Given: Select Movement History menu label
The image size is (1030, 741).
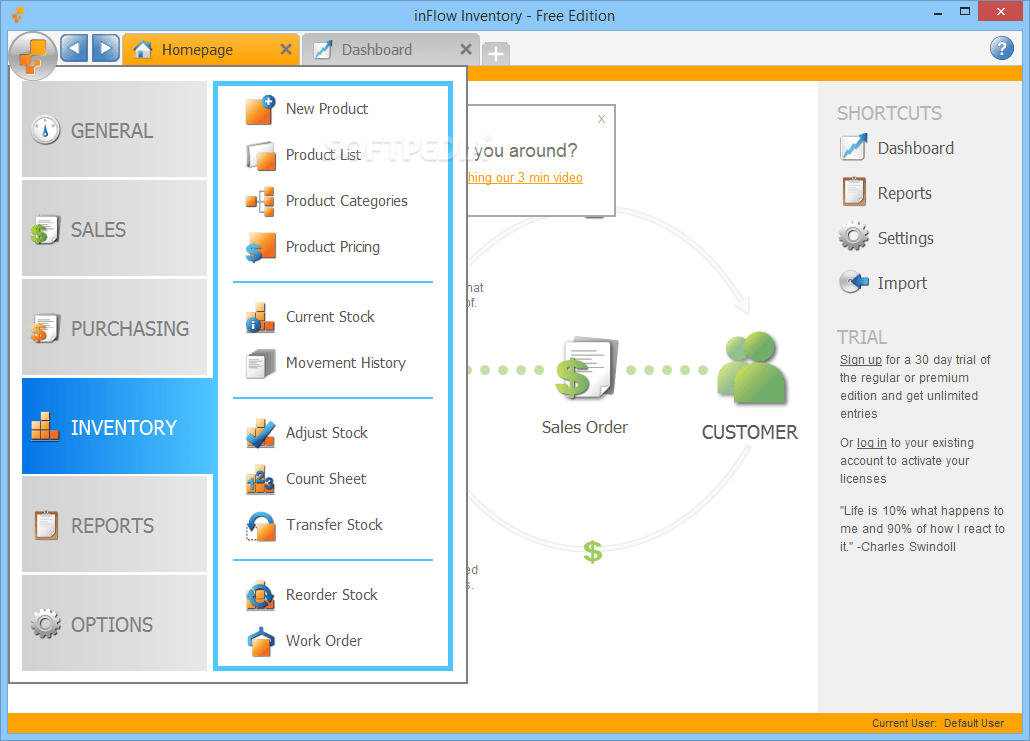Looking at the screenshot, I should [x=346, y=363].
